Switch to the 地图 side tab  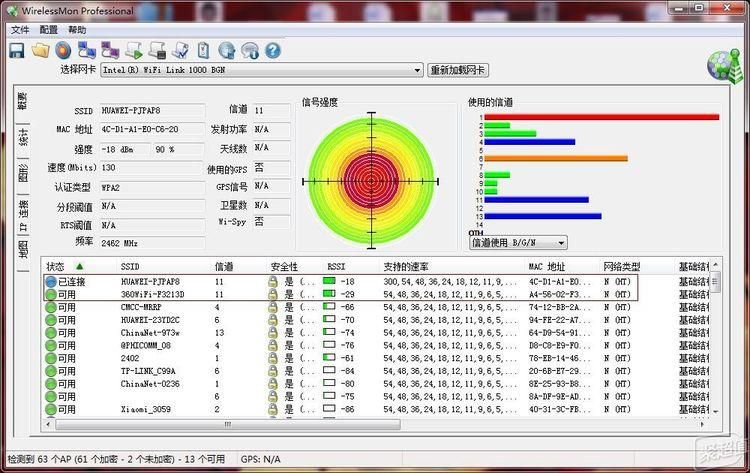click(22, 250)
